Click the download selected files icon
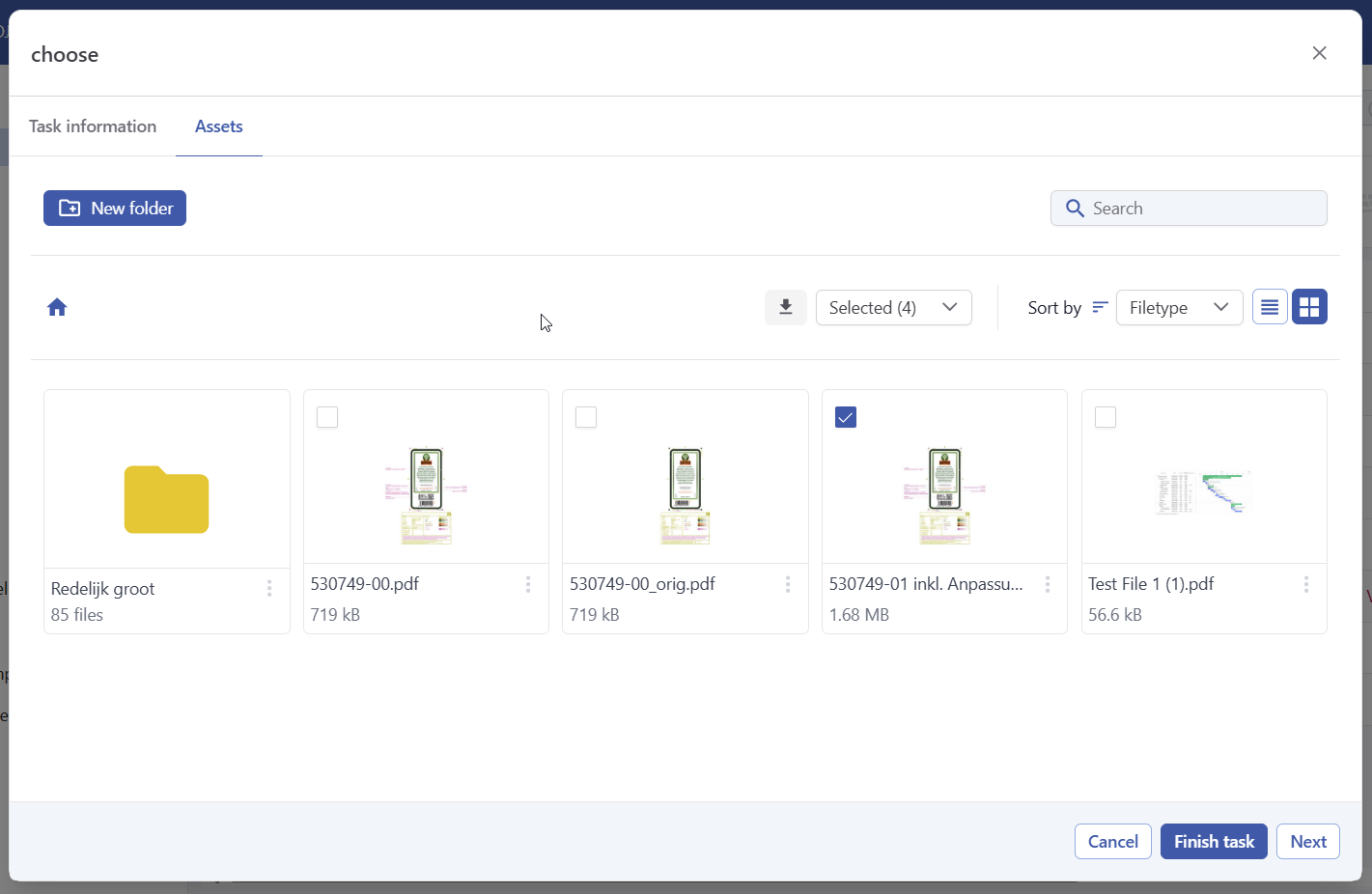 (786, 307)
